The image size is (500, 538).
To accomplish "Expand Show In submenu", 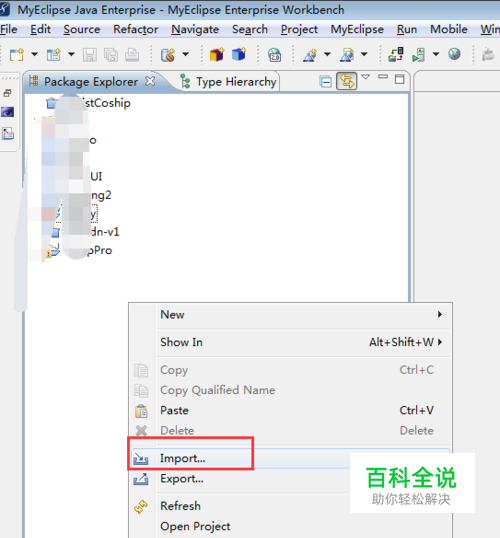I will click(291, 342).
